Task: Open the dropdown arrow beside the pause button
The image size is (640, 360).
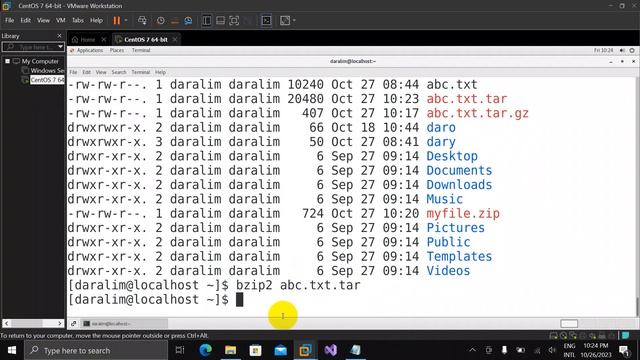Action: pyautogui.click(x=126, y=20)
